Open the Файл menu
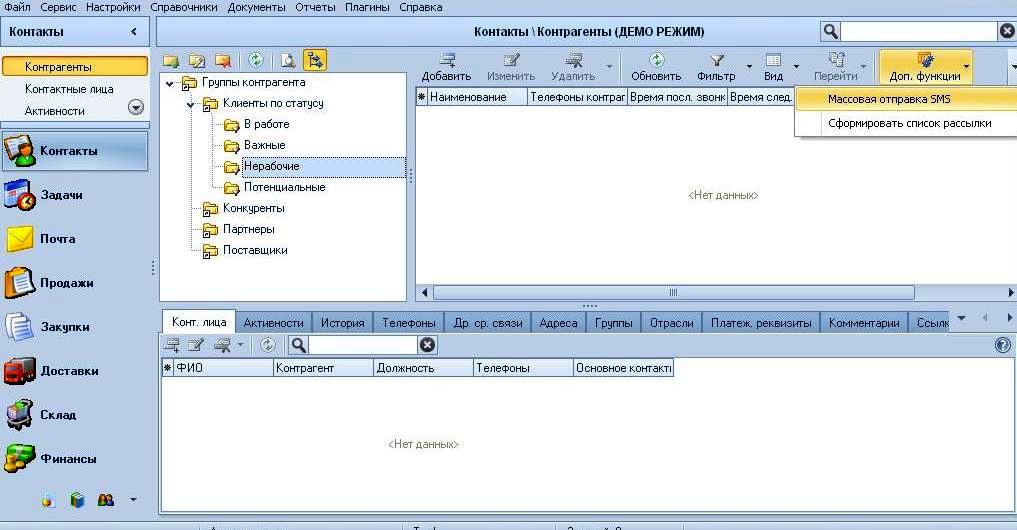Viewport: 1017px width, 530px height. tap(17, 7)
